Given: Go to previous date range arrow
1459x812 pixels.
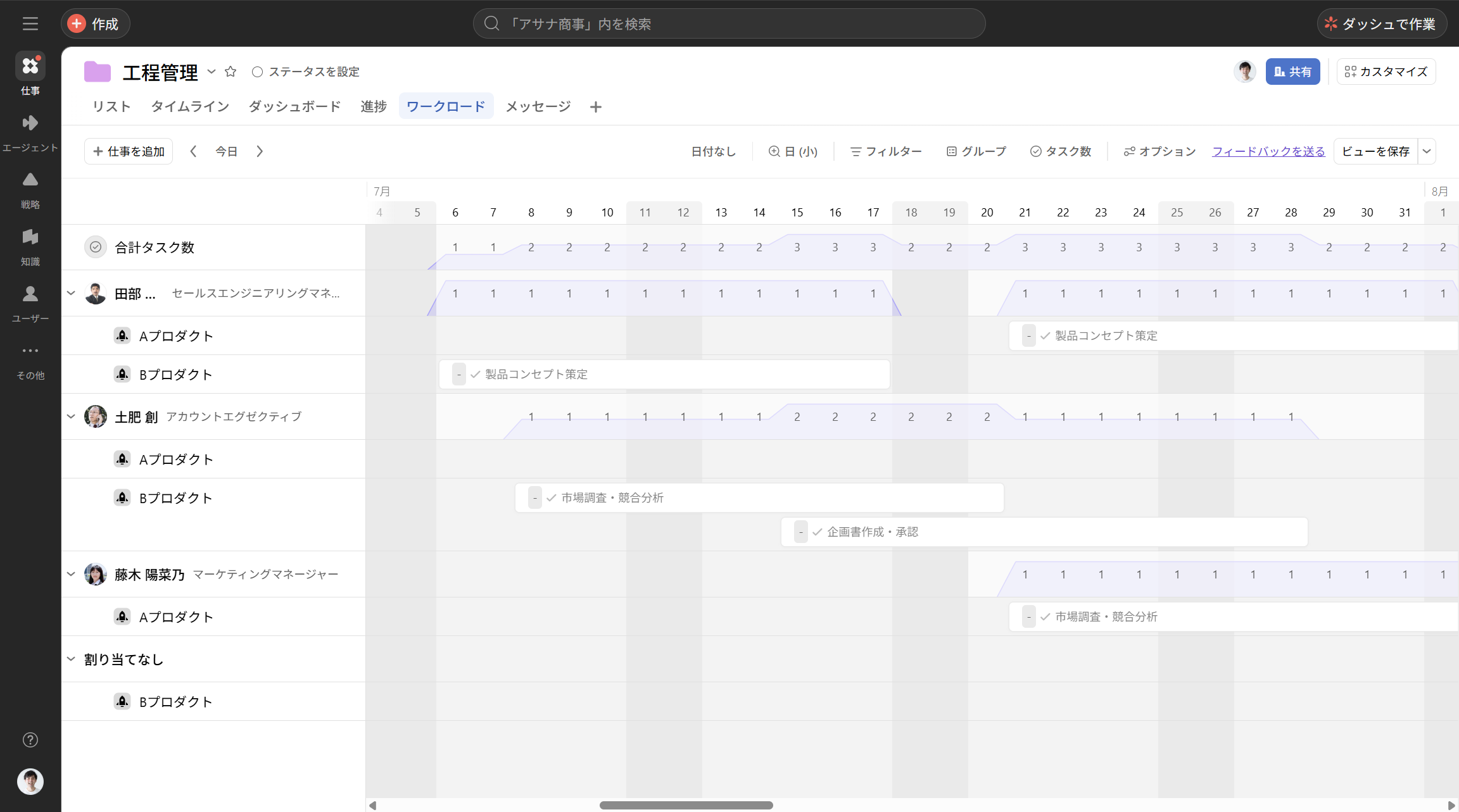Looking at the screenshot, I should [194, 151].
